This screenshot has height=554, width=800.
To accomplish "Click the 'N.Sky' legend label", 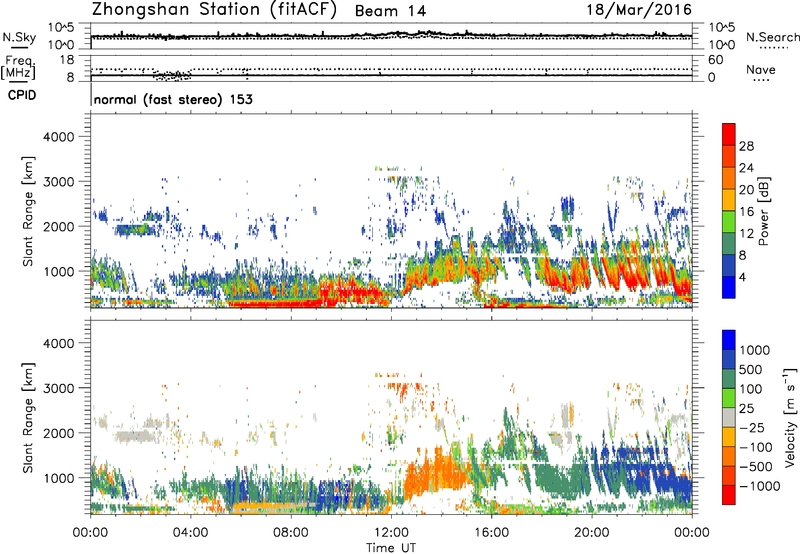I will click(19, 37).
